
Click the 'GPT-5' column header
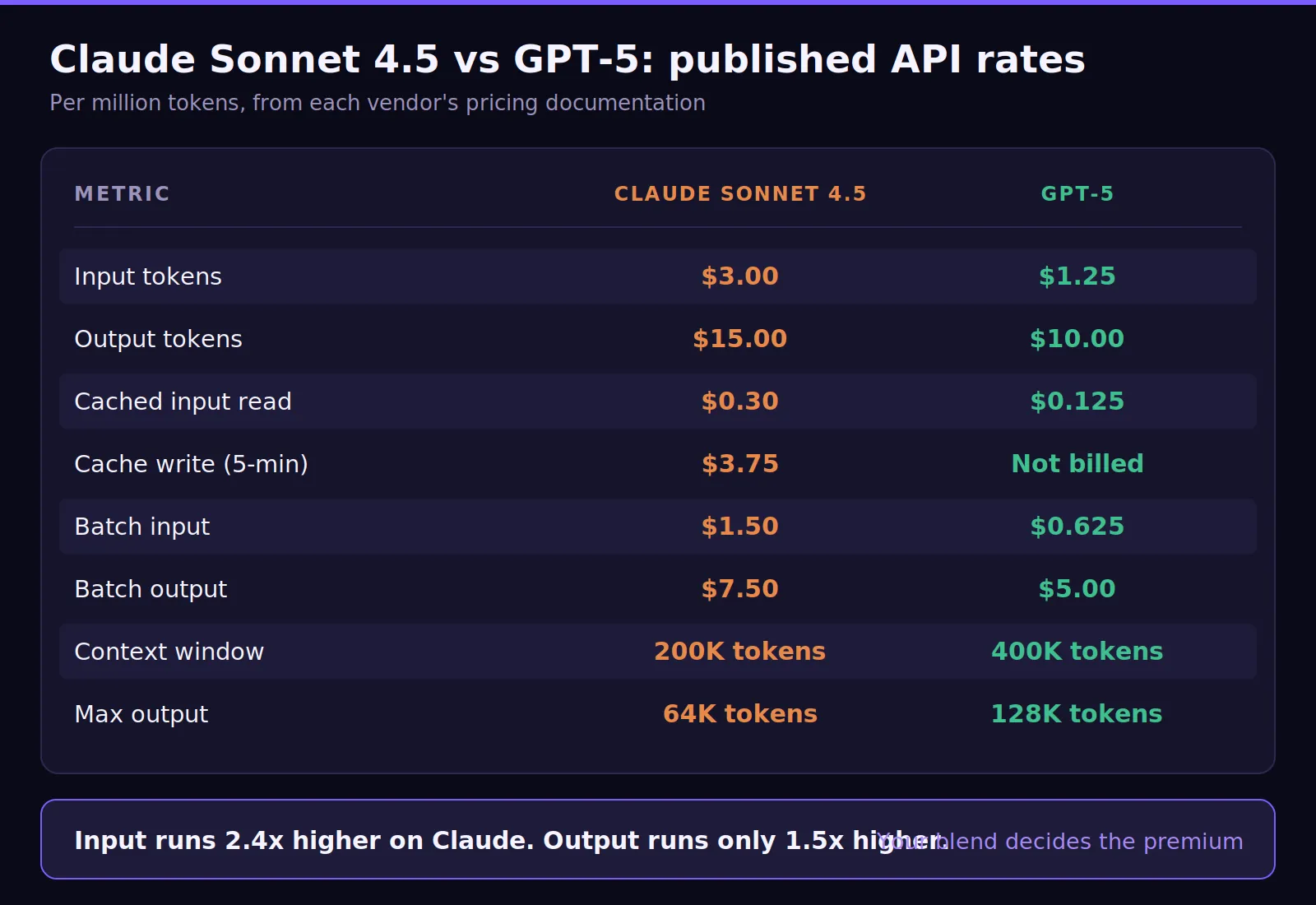point(1077,194)
